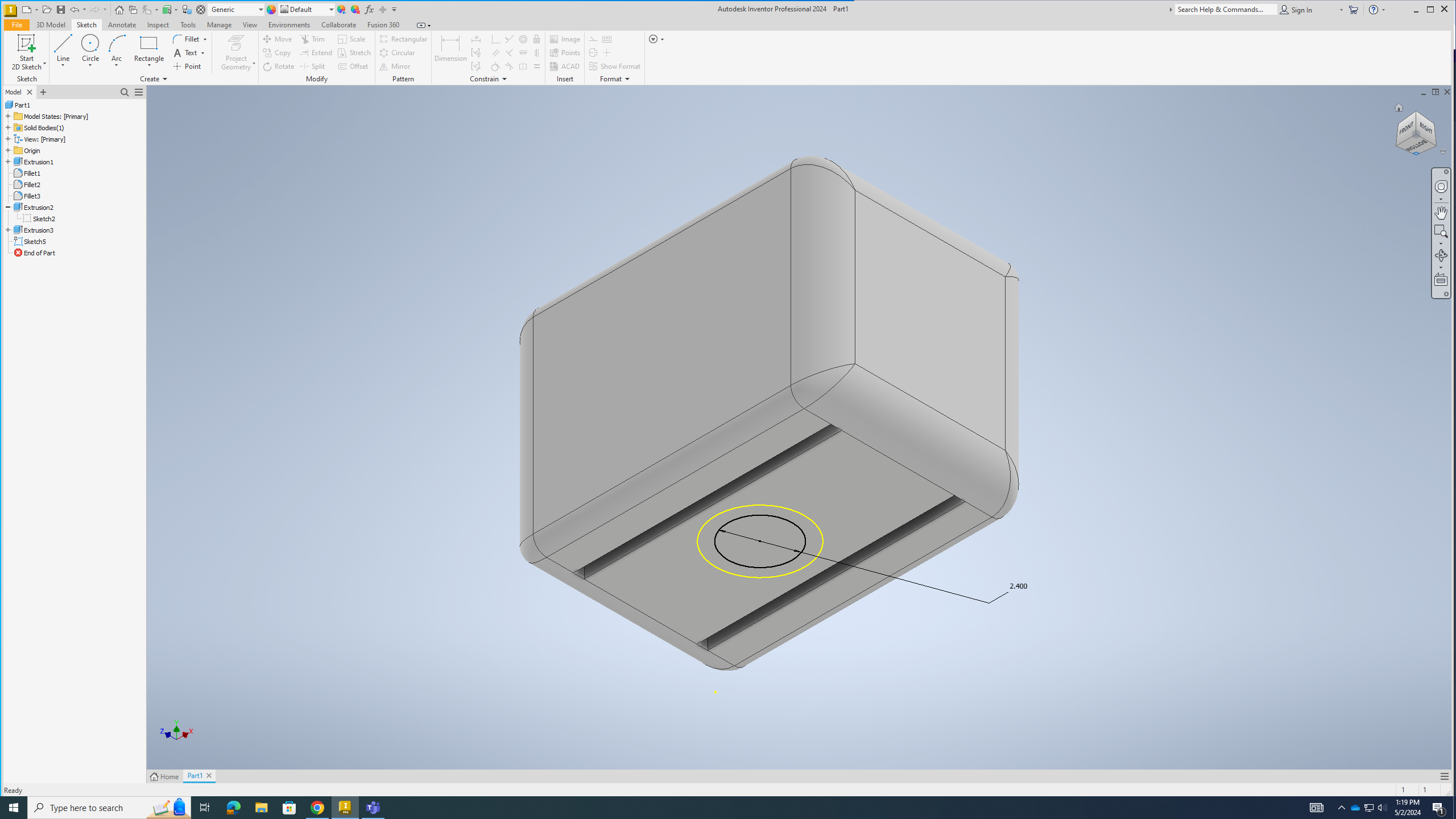This screenshot has width=1456, height=819.
Task: Add a new browser panel with plus icon
Action: (43, 92)
